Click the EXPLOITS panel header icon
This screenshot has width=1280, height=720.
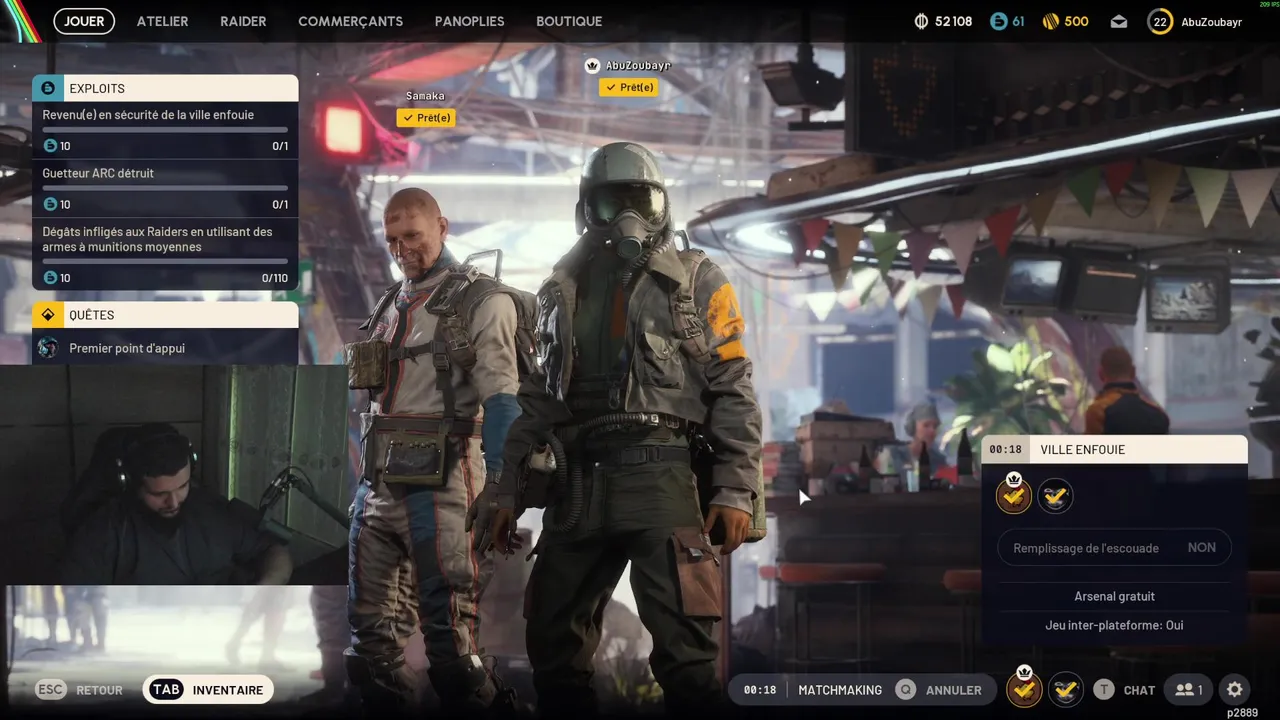pyautogui.click(x=48, y=88)
